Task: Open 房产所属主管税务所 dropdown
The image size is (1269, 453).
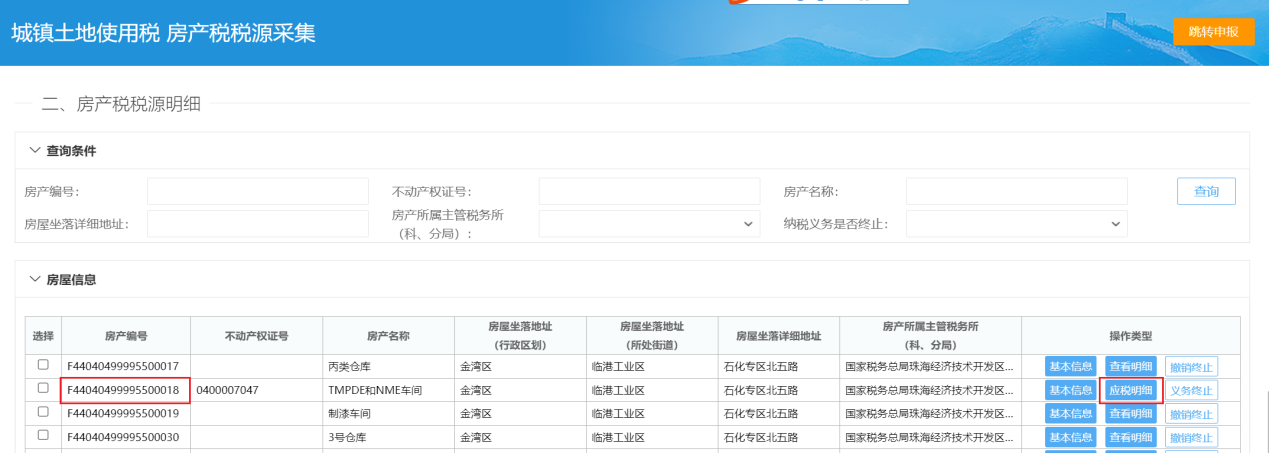Action: tap(649, 225)
